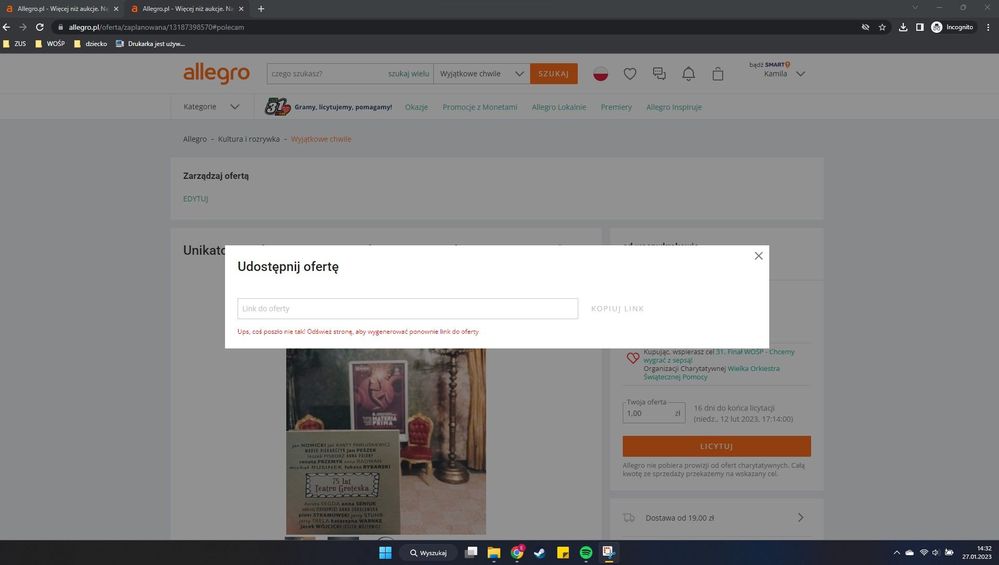Open the Premiery menu link
Screen dimensions: 999x565
(x=616, y=107)
